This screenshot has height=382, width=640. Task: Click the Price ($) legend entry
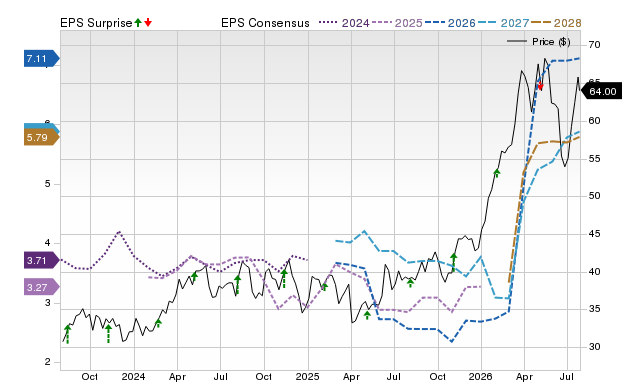click(538, 42)
